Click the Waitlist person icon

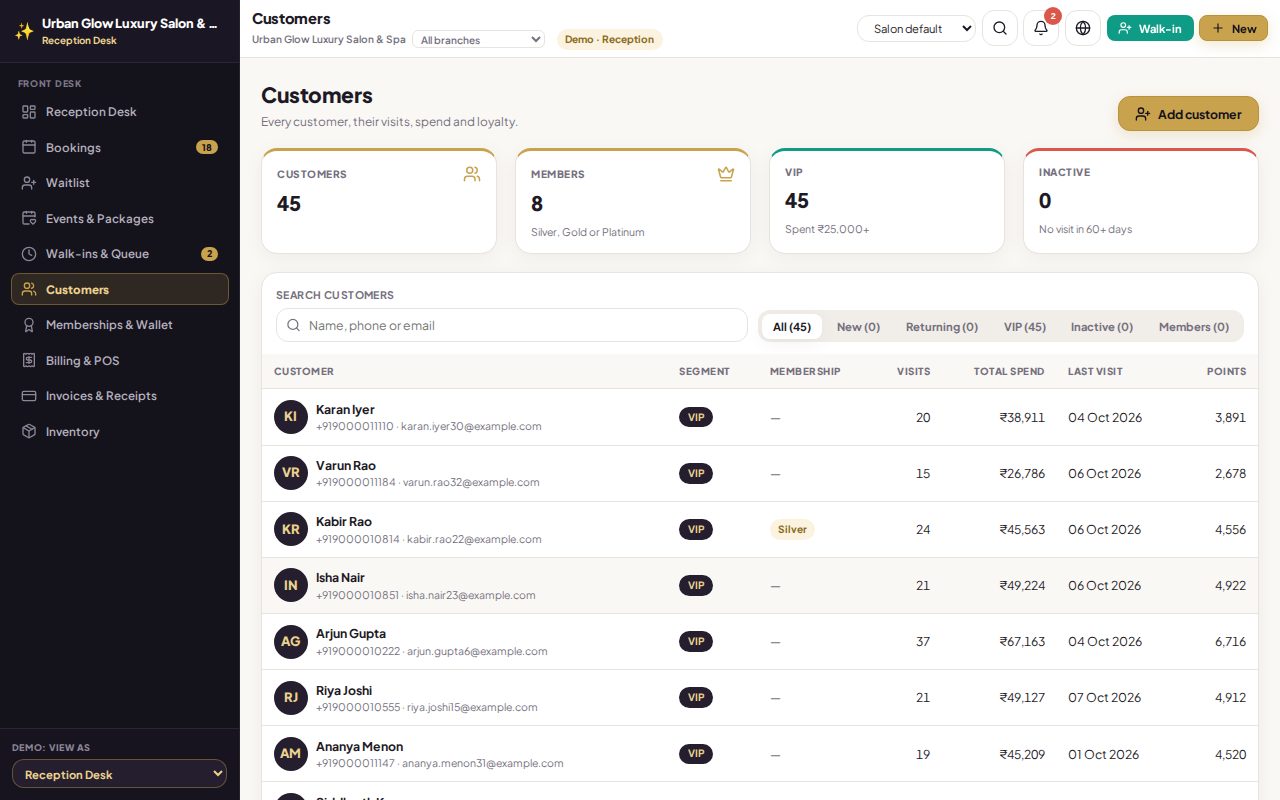pyautogui.click(x=29, y=183)
